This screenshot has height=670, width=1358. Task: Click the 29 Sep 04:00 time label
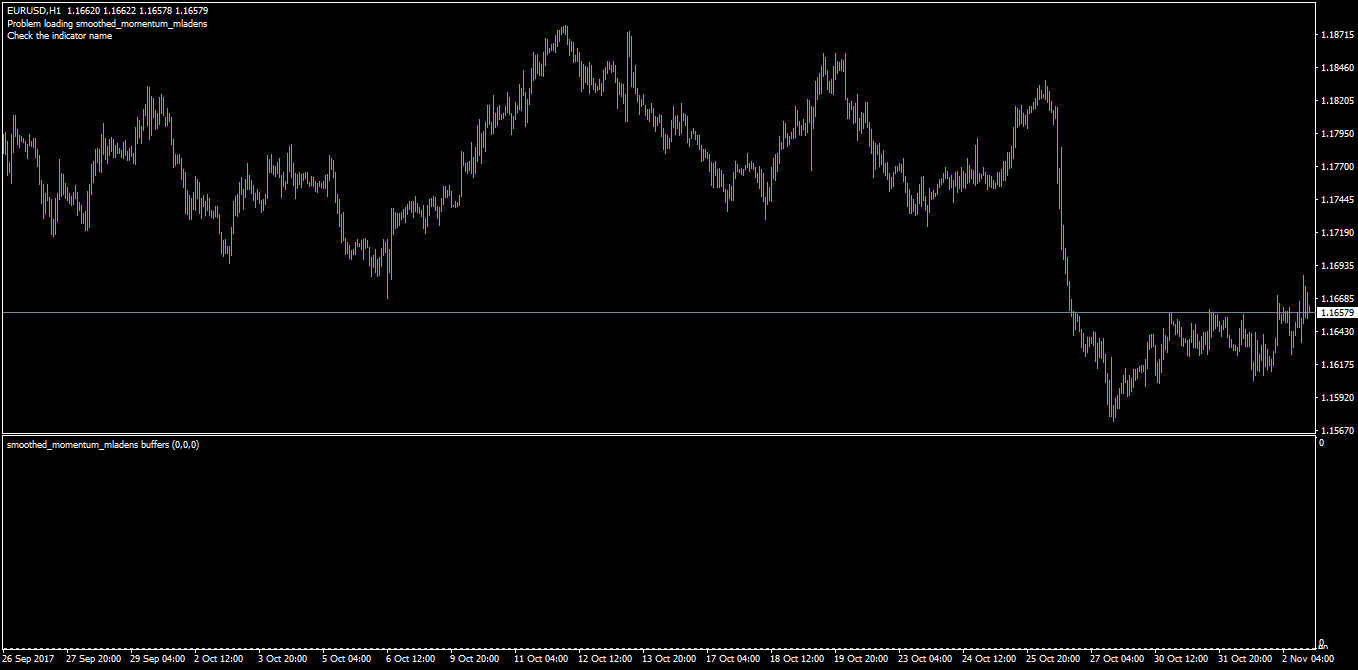tap(158, 659)
